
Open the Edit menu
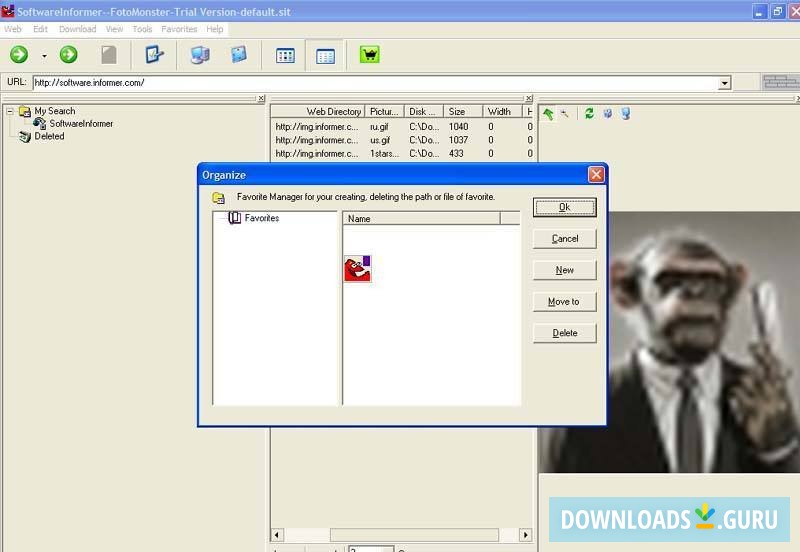40,29
